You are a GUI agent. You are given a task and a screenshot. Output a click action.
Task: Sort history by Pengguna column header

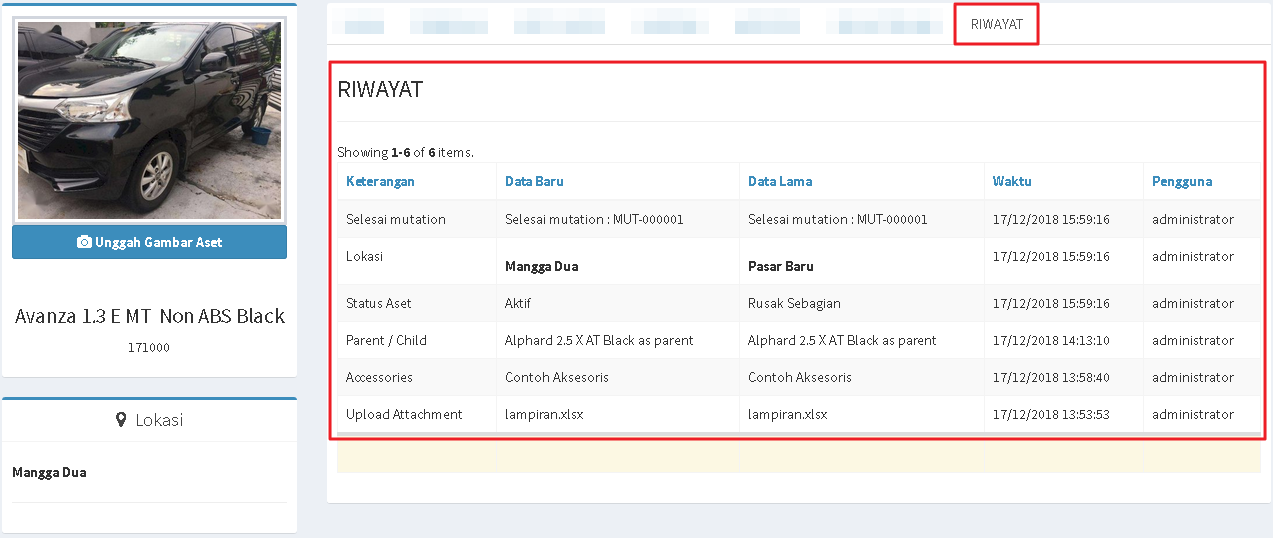pos(1181,181)
